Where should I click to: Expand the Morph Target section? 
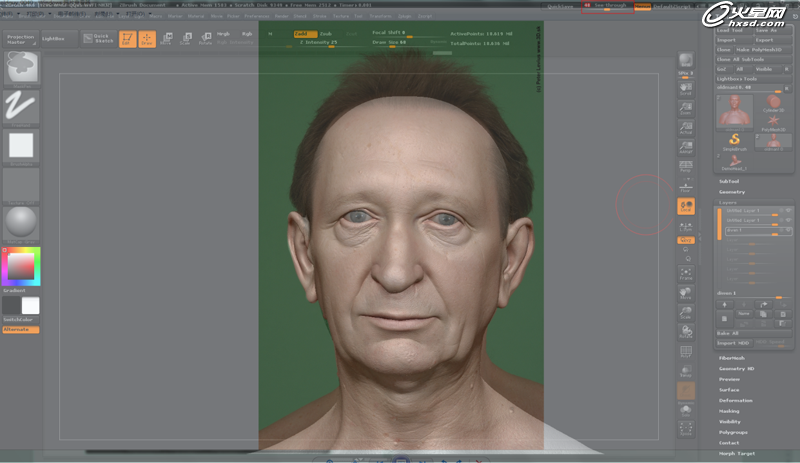pos(737,454)
